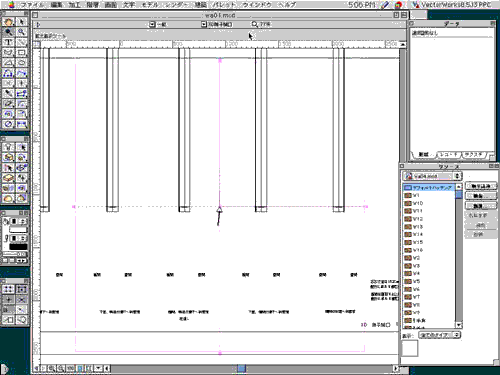The height and width of the screenshot is (375, 500).
Task: Click the black pen color swatch
Action: click(x=18, y=247)
